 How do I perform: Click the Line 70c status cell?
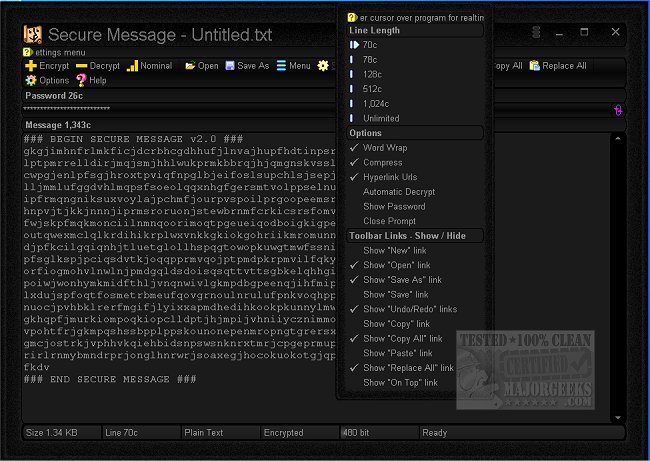coord(141,433)
